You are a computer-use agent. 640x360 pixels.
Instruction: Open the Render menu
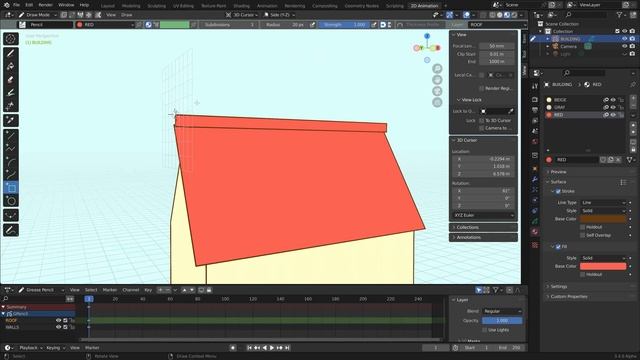pyautogui.click(x=45, y=5)
